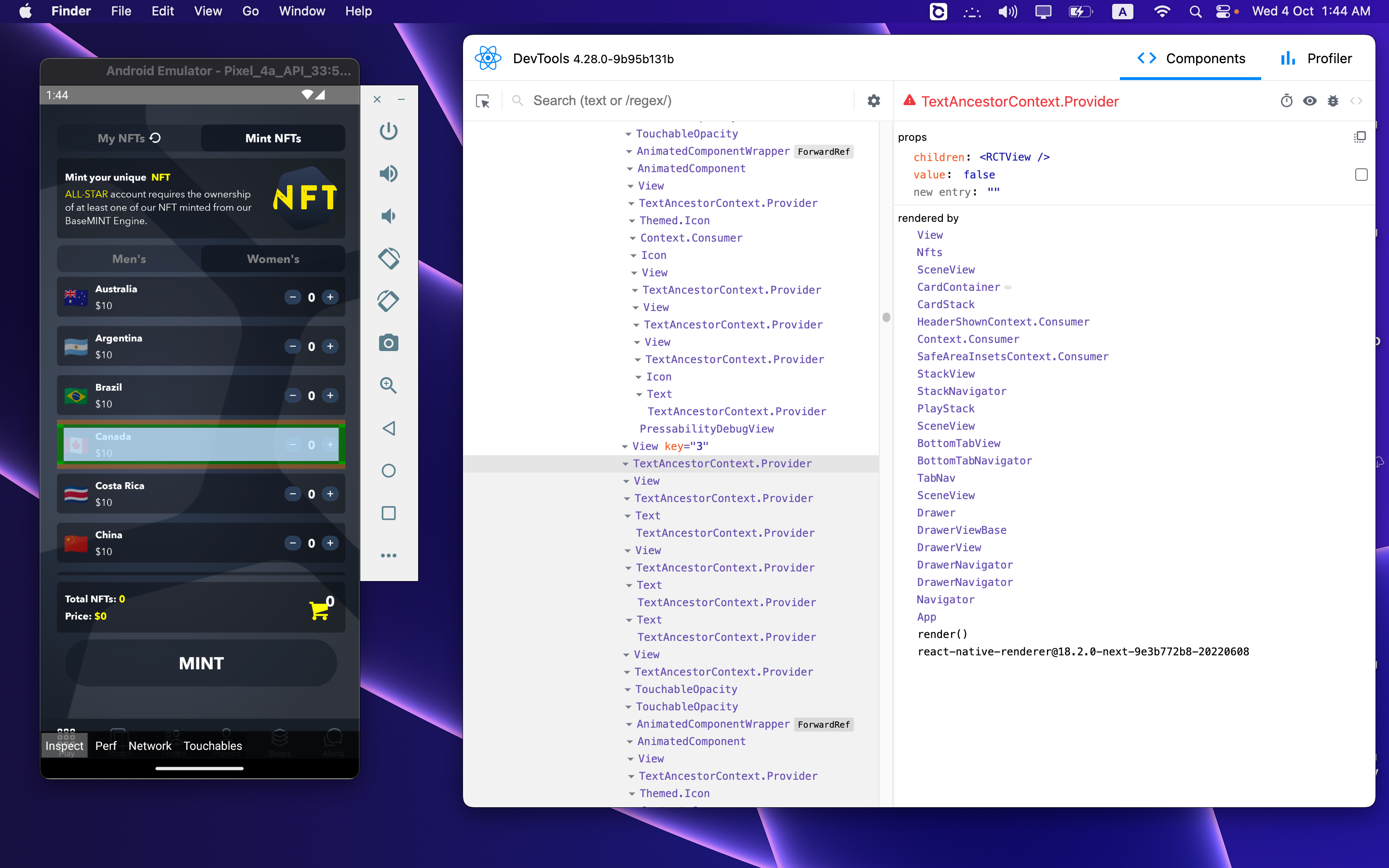Click the Mint NFTs button on emulator
This screenshot has height=868, width=1389.
coord(275,138)
